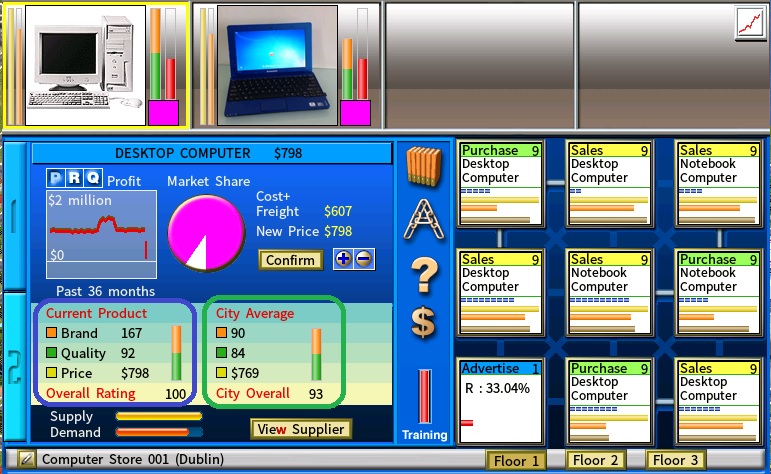
Task: Click the pencil rename icon beside store name
Action: click(27, 459)
